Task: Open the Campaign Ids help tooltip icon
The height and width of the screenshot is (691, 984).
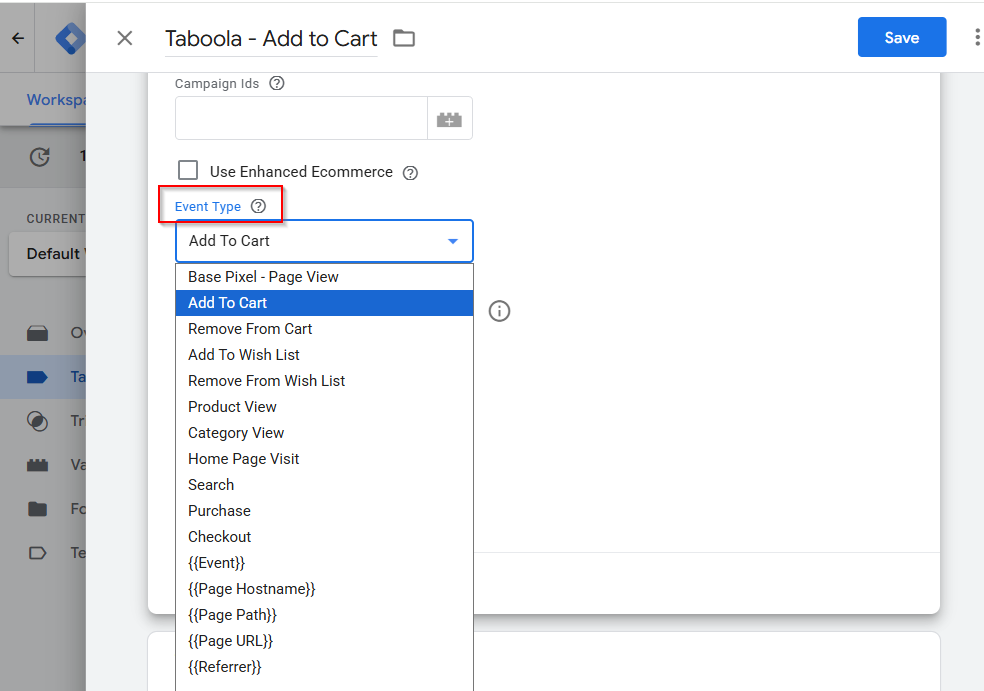Action: [x=276, y=83]
